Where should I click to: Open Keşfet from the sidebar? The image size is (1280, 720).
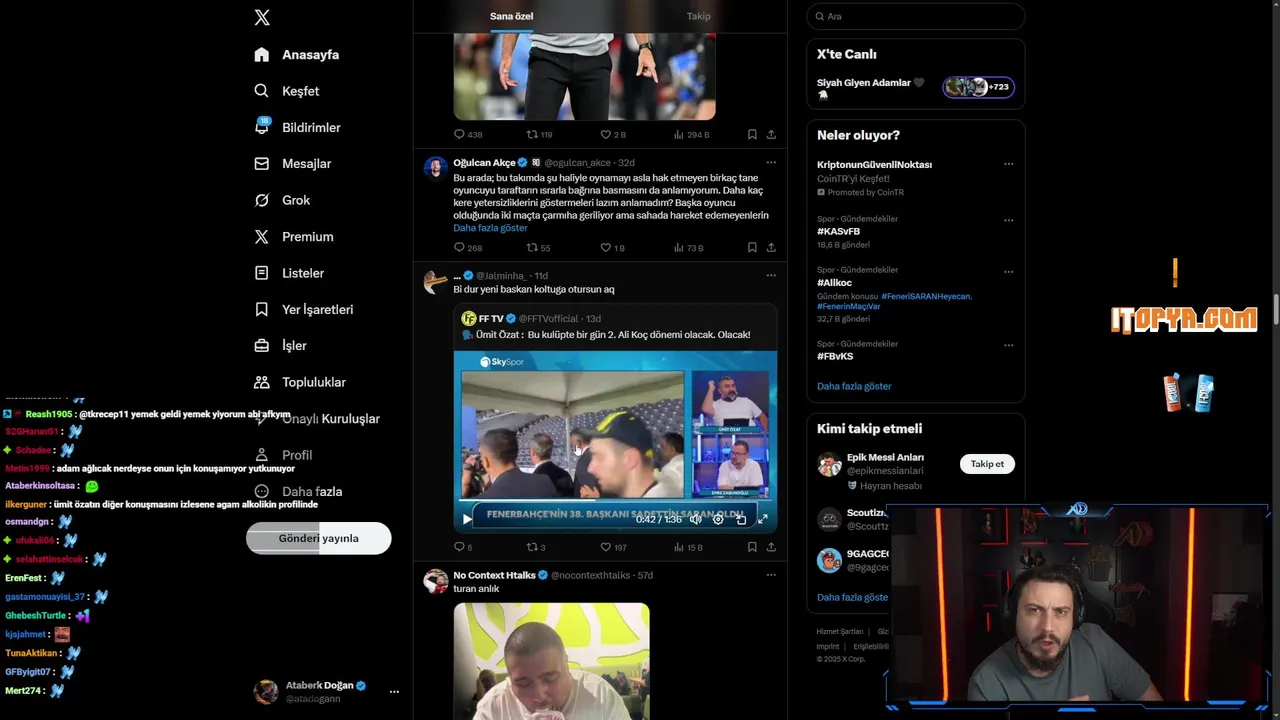coord(286,91)
